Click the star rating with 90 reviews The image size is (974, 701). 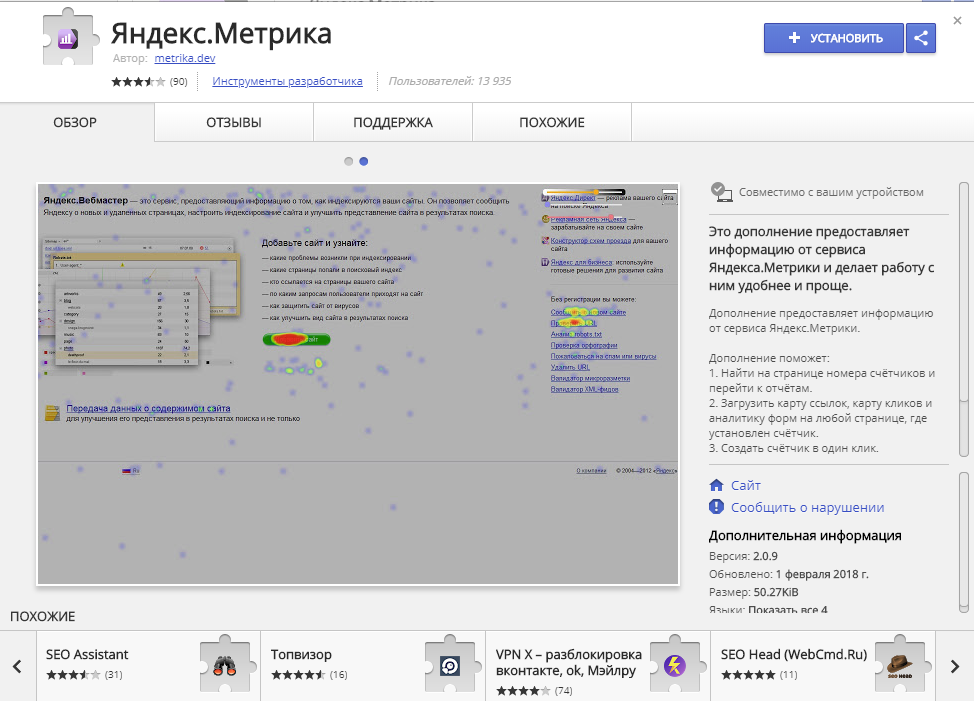coord(149,81)
